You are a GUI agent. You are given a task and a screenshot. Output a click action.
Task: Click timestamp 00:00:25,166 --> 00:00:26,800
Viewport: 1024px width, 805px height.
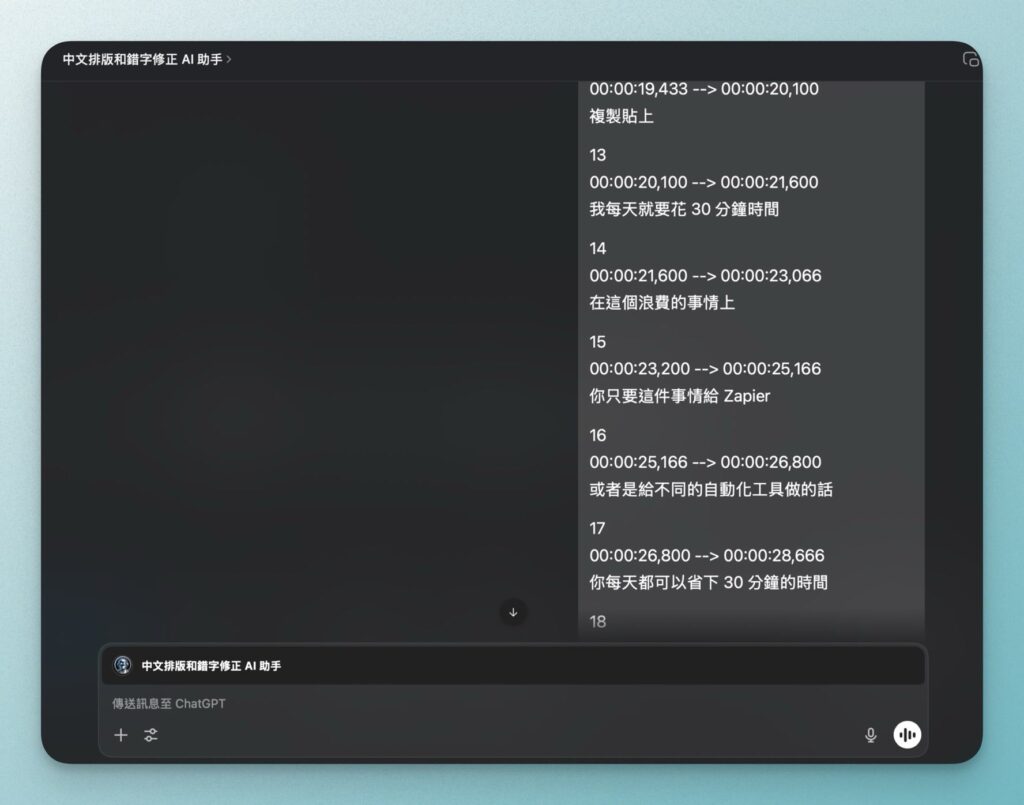coord(705,462)
